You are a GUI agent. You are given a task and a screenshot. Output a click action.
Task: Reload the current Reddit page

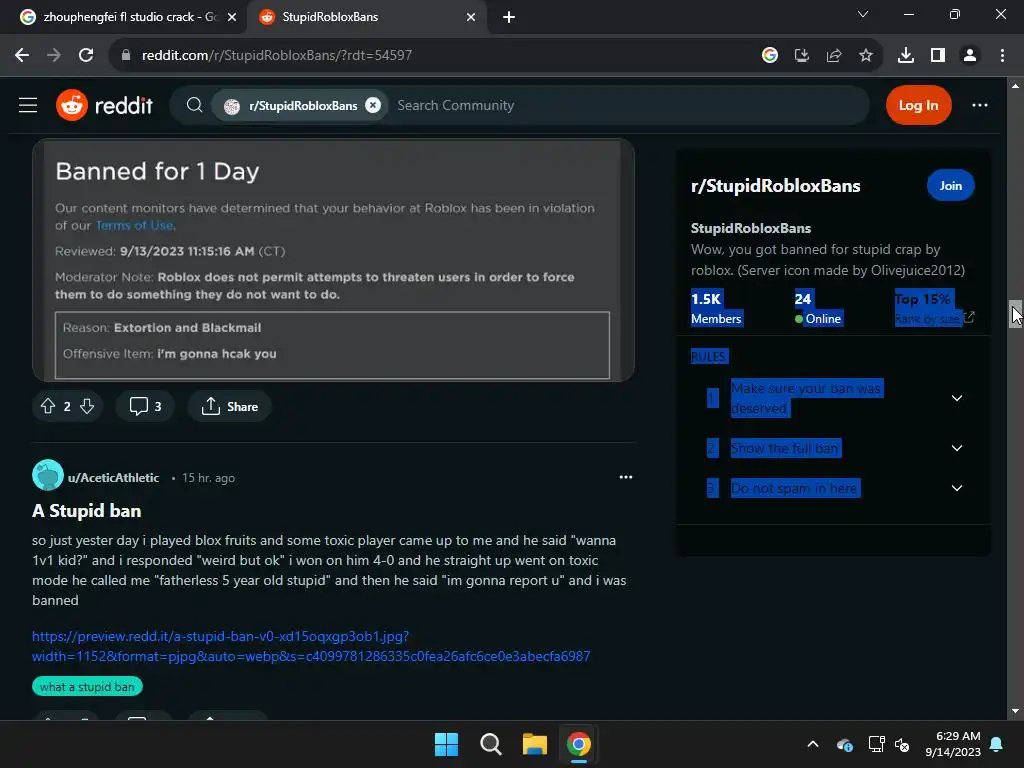(86, 56)
